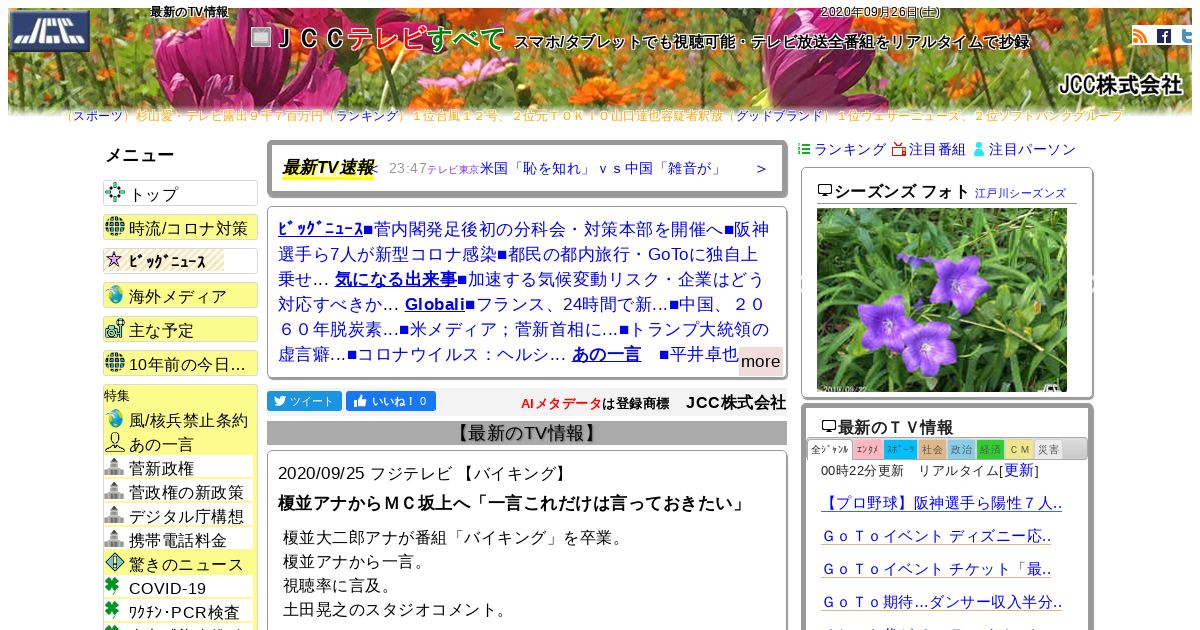Image resolution: width=1200 pixels, height=630 pixels.
Task: Click the person icon next to あの一言
Action: coord(115,443)
